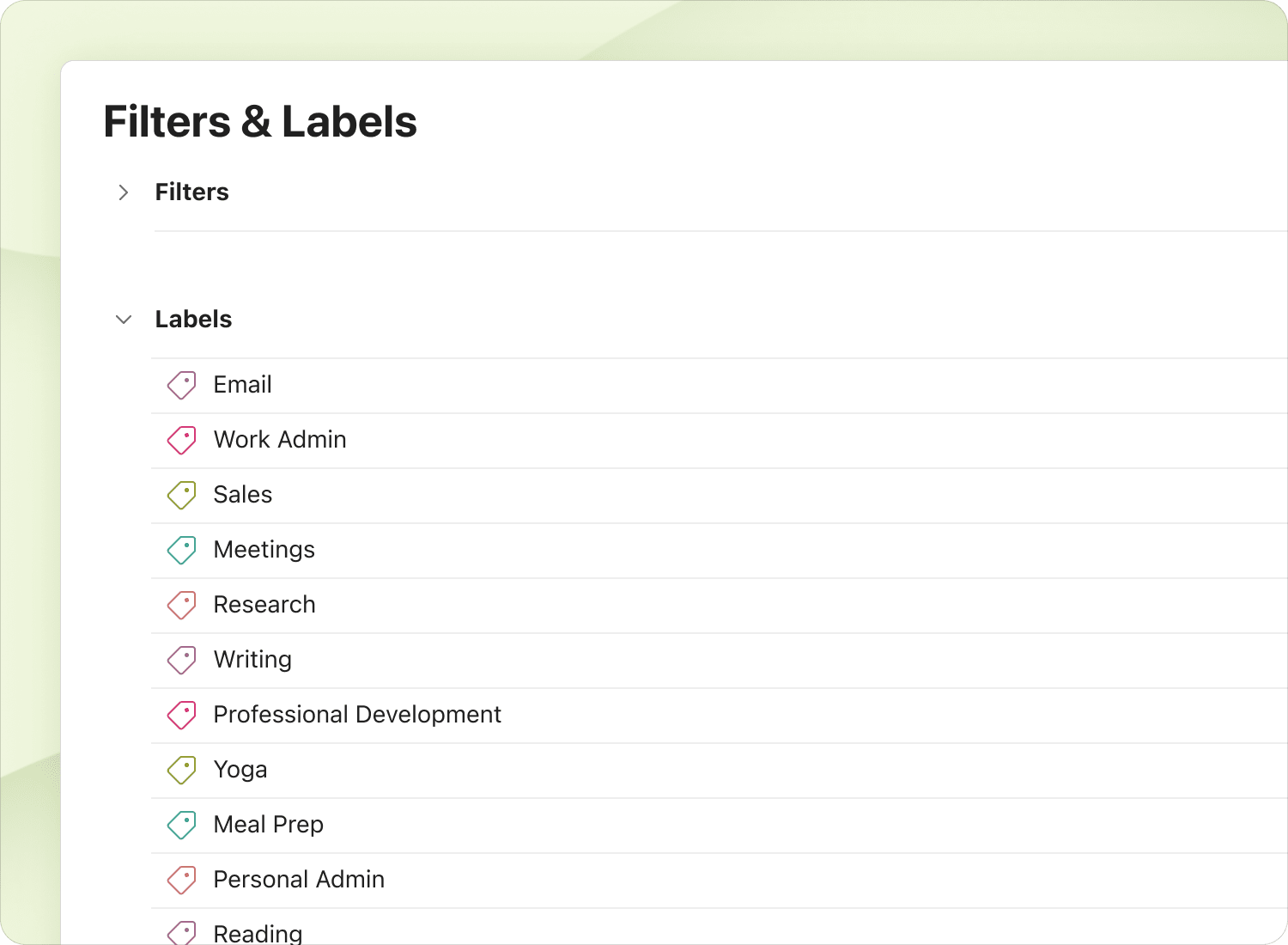Image resolution: width=1288 pixels, height=945 pixels.
Task: Click the green Sales color swatch icon
Action: 182,495
